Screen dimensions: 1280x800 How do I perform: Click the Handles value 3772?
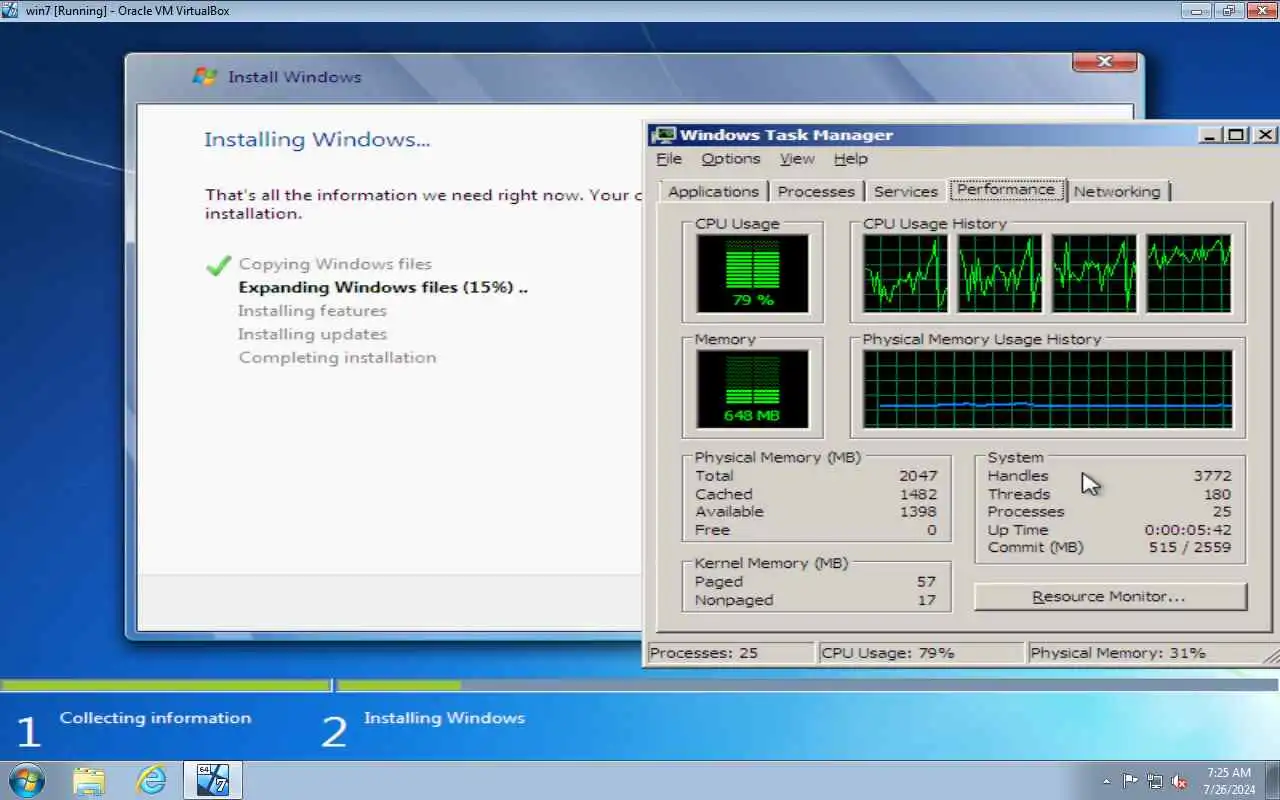click(x=1212, y=476)
